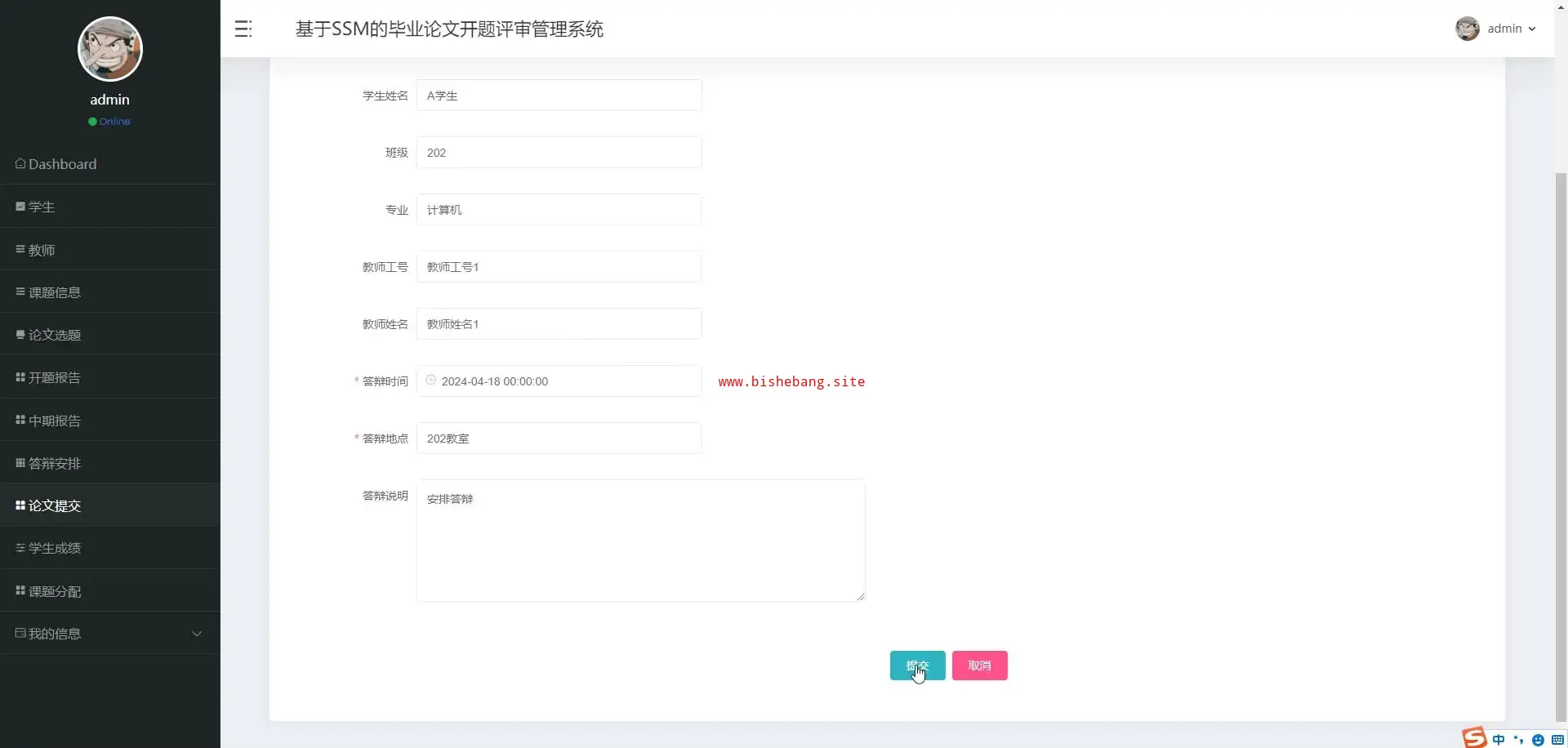
Task: Toggle the Sogou punctuation mode icon
Action: click(x=1518, y=740)
